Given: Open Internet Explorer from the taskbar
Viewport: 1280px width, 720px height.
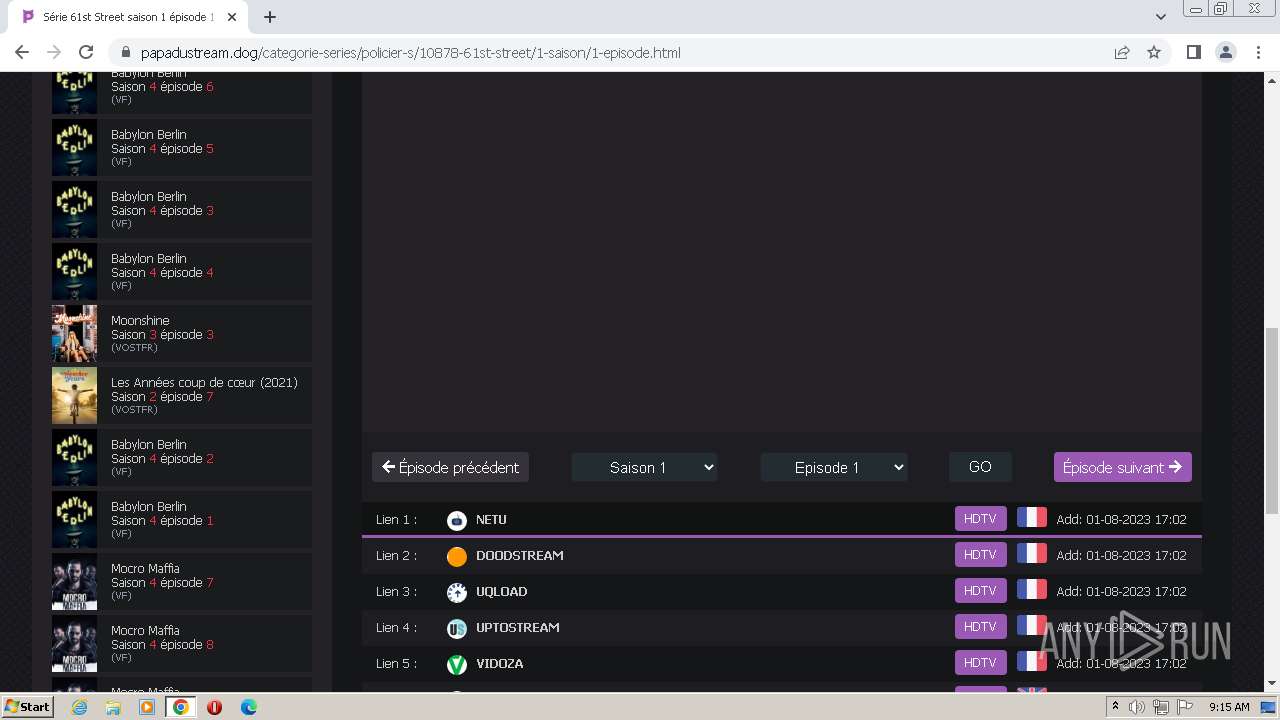Looking at the screenshot, I should (x=79, y=707).
